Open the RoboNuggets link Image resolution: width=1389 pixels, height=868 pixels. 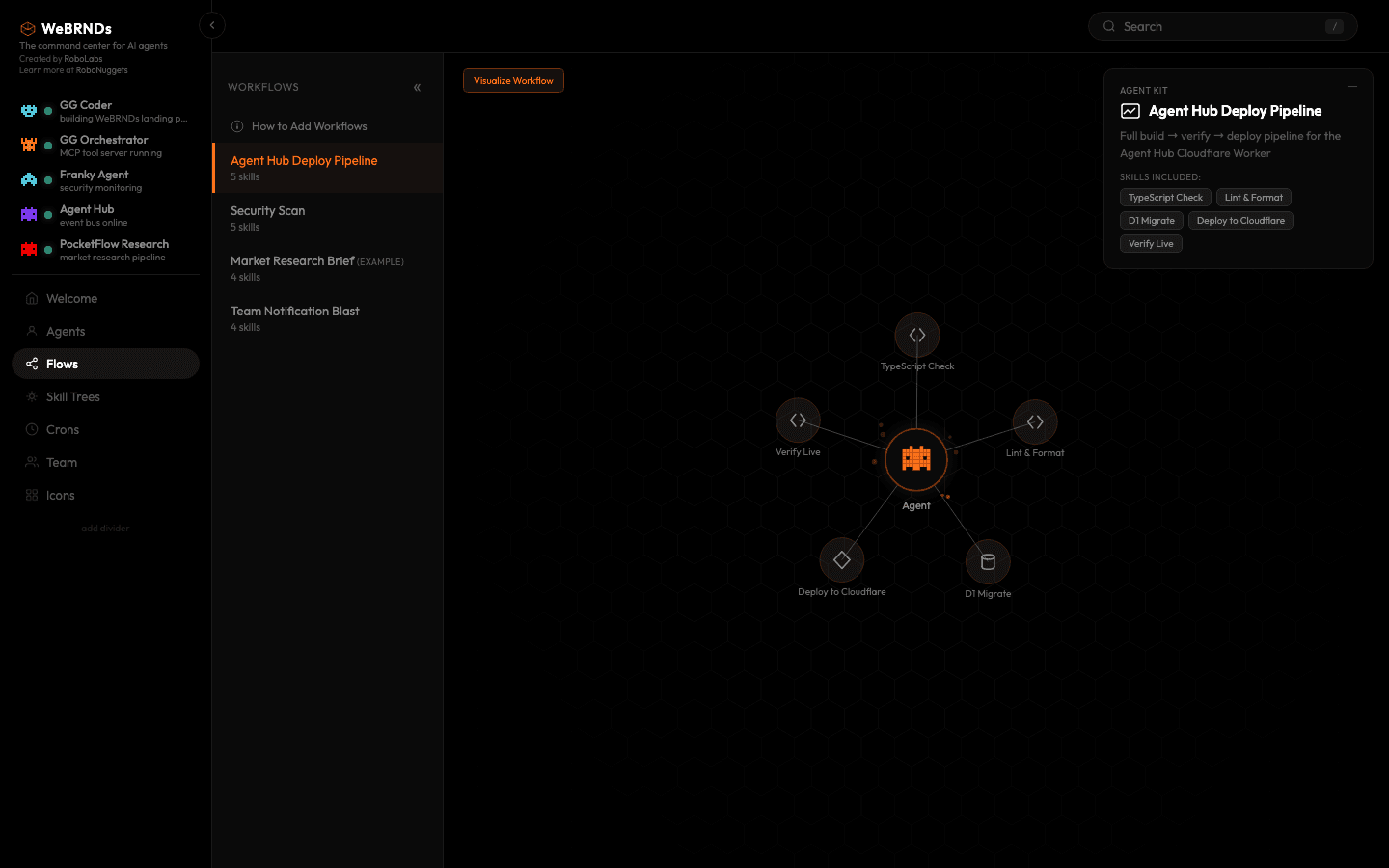(x=101, y=70)
